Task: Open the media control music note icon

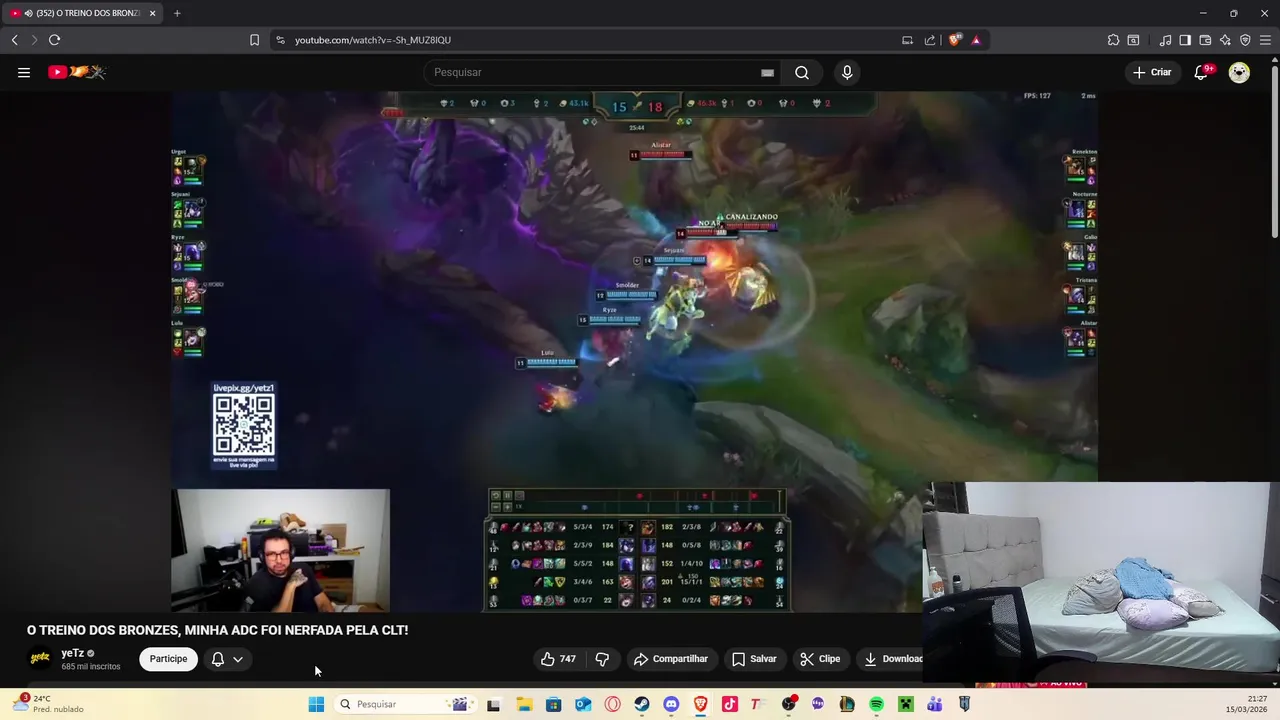Action: (x=1165, y=40)
